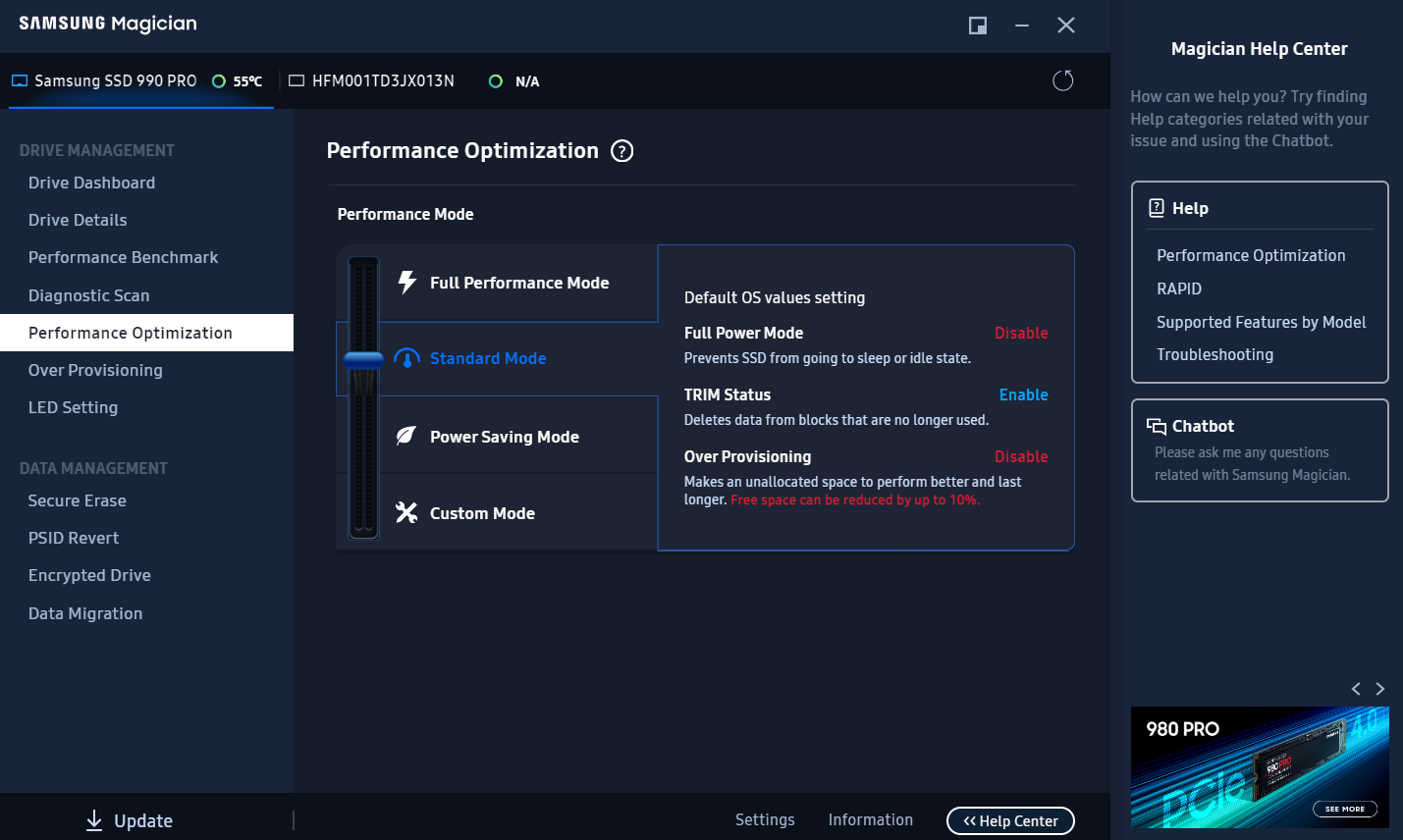Open Settings
The image size is (1403, 840).
(765, 819)
